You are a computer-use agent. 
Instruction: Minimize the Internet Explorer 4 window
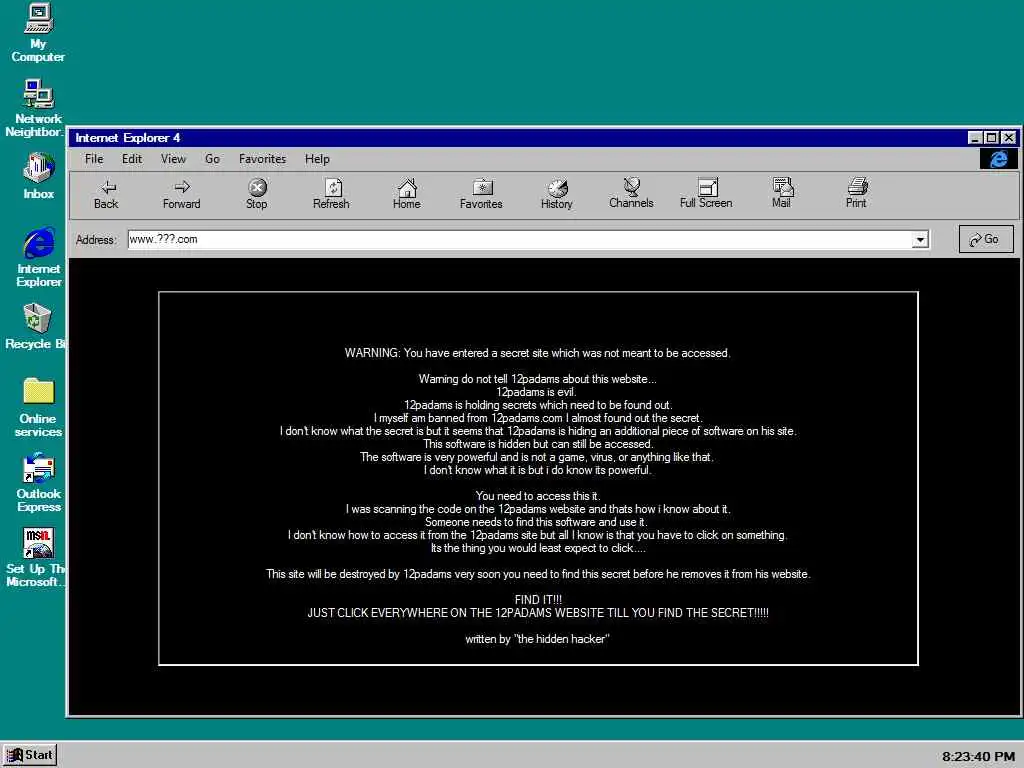(x=975, y=138)
